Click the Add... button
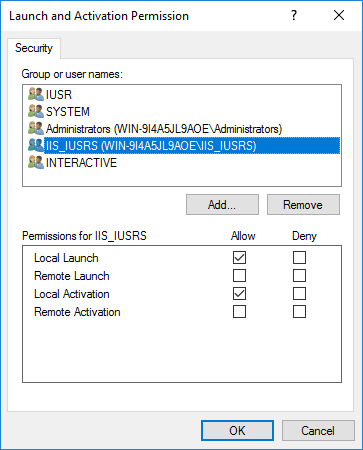The image size is (363, 450). pyautogui.click(x=222, y=205)
